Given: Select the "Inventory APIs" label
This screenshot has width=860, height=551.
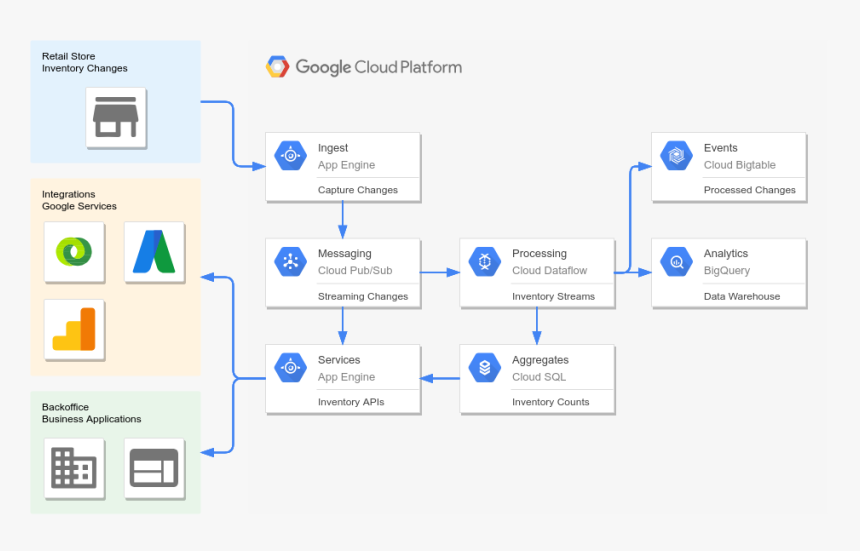Looking at the screenshot, I should [x=351, y=402].
